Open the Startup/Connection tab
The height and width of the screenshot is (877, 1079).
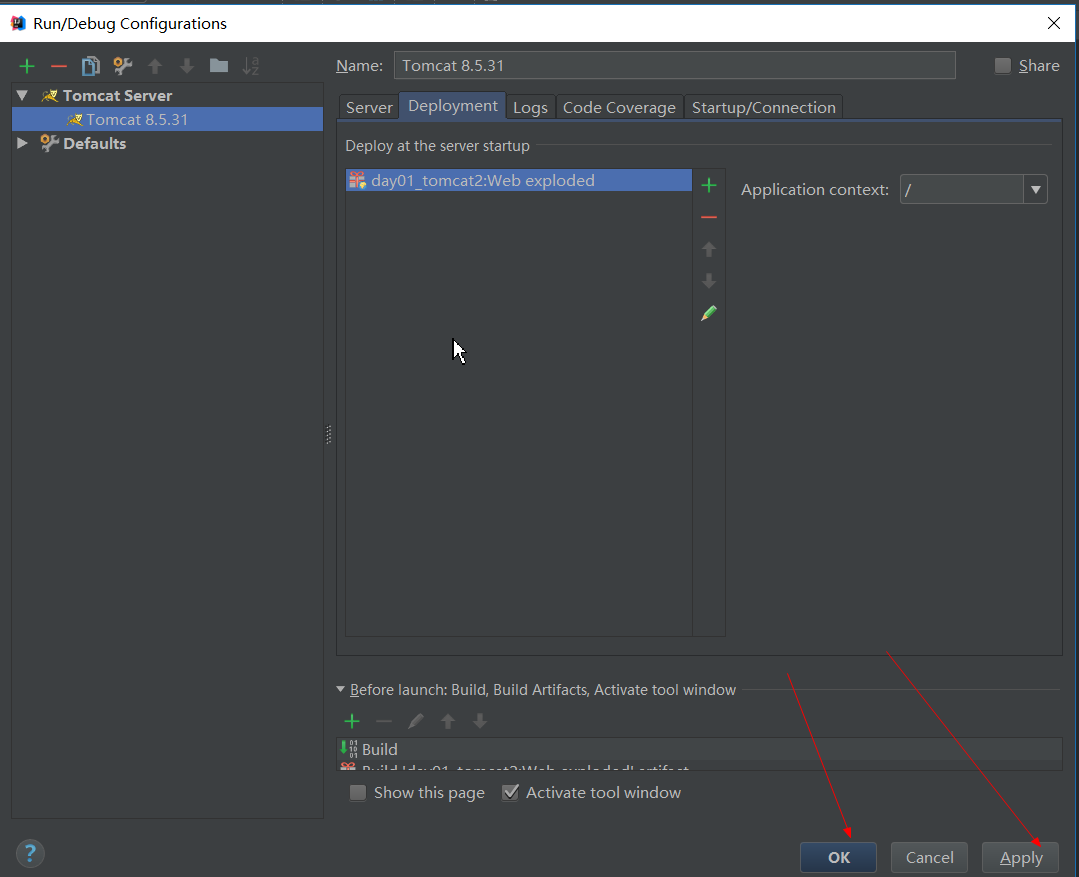[763, 107]
